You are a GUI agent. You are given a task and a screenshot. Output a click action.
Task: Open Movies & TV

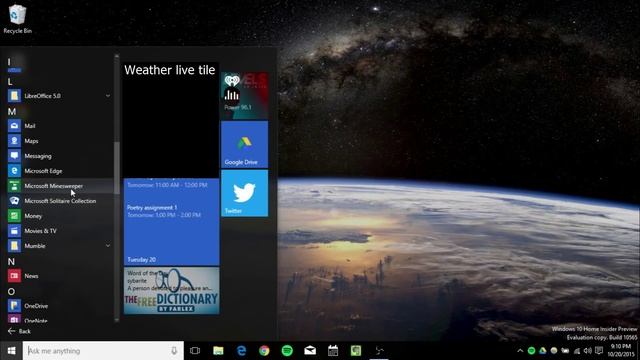click(59, 231)
